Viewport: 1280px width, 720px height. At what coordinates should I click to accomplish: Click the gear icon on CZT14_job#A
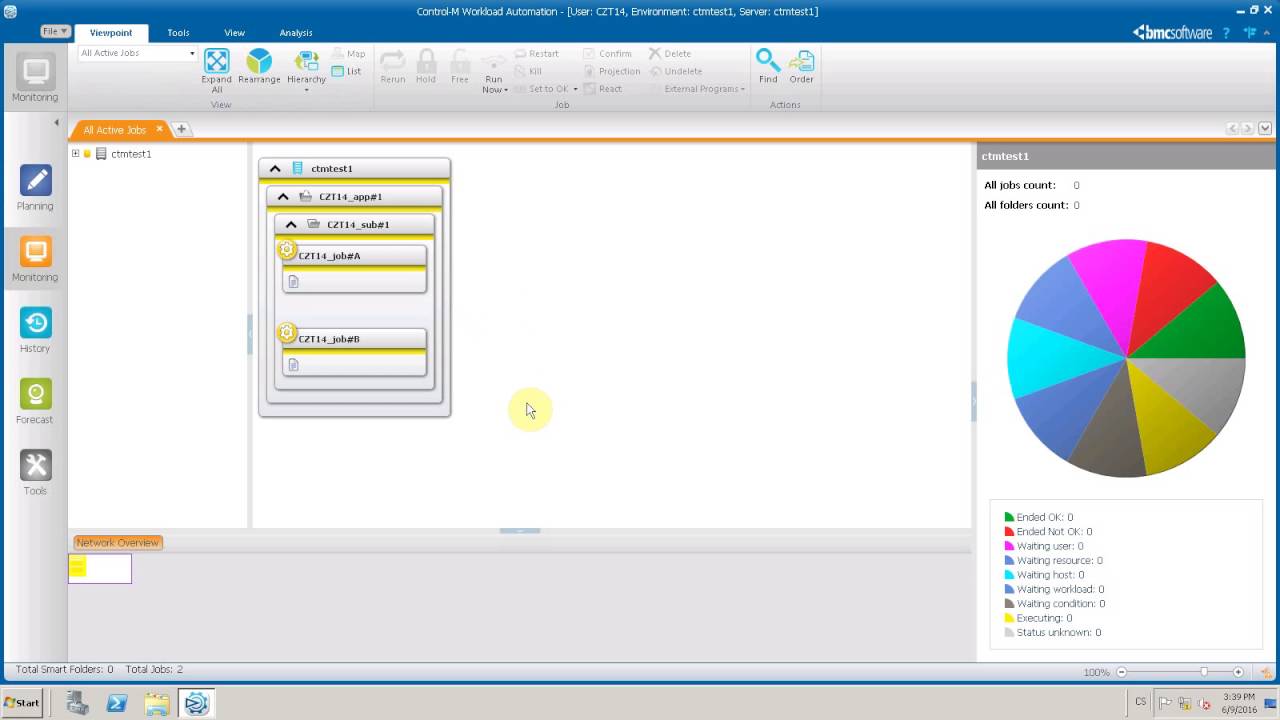[x=287, y=250]
